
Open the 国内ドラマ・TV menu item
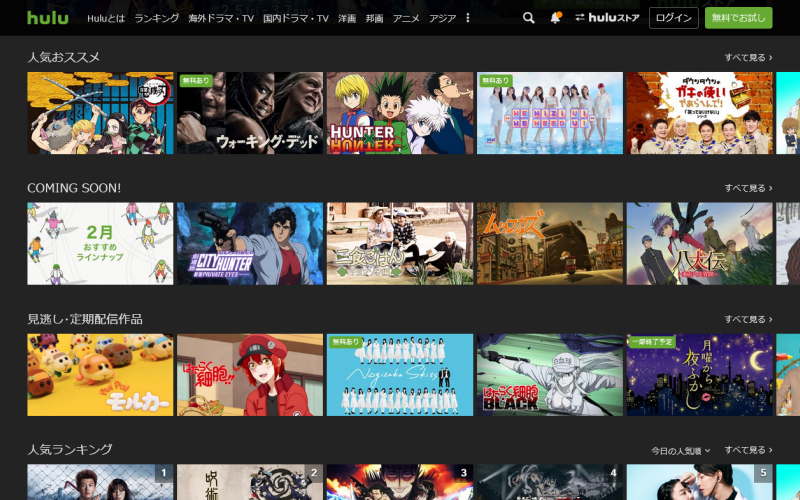[x=296, y=18]
